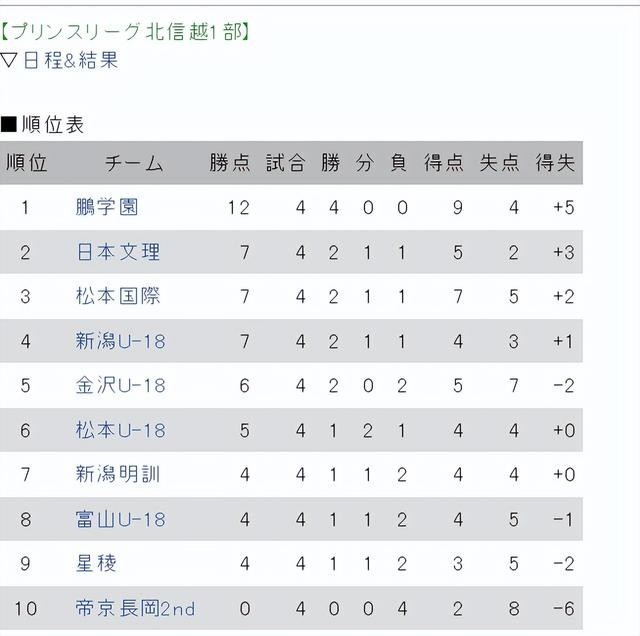
Task: Select the 松本国際 team name
Action: tap(118, 296)
